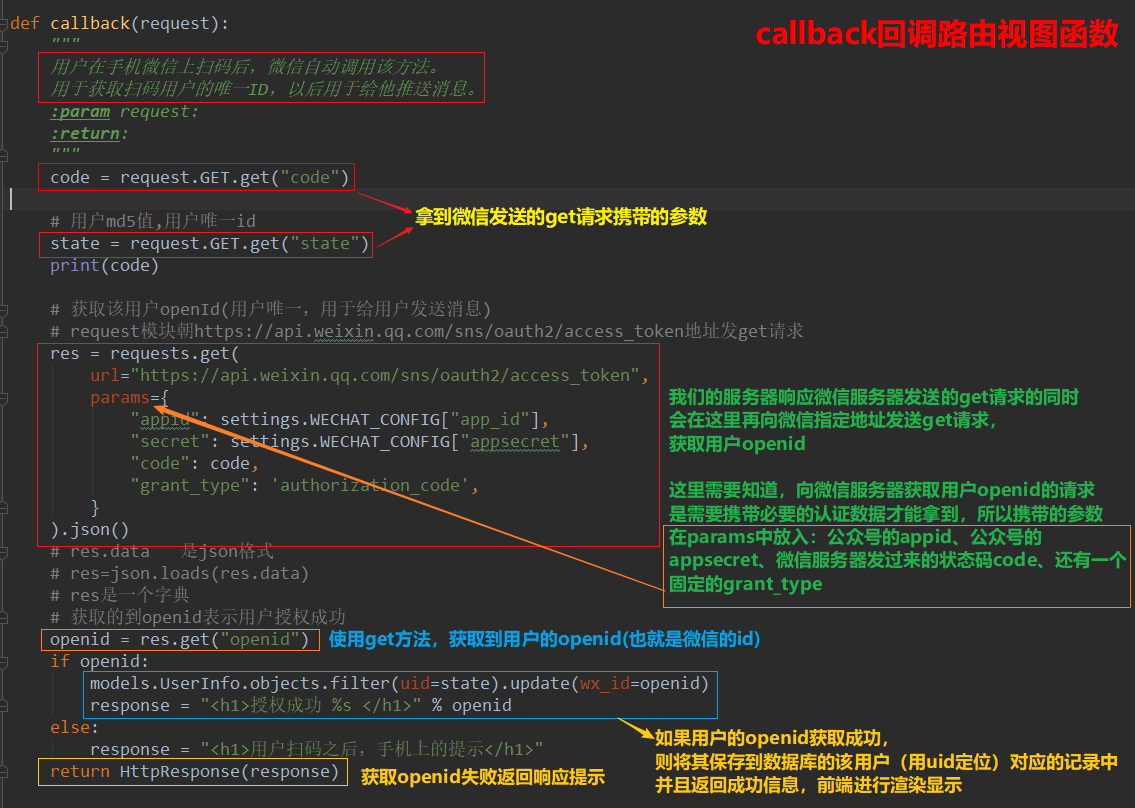
Task: Click the '"secret": settings.WECHAT_CONFIG' line
Action: click(x=360, y=442)
